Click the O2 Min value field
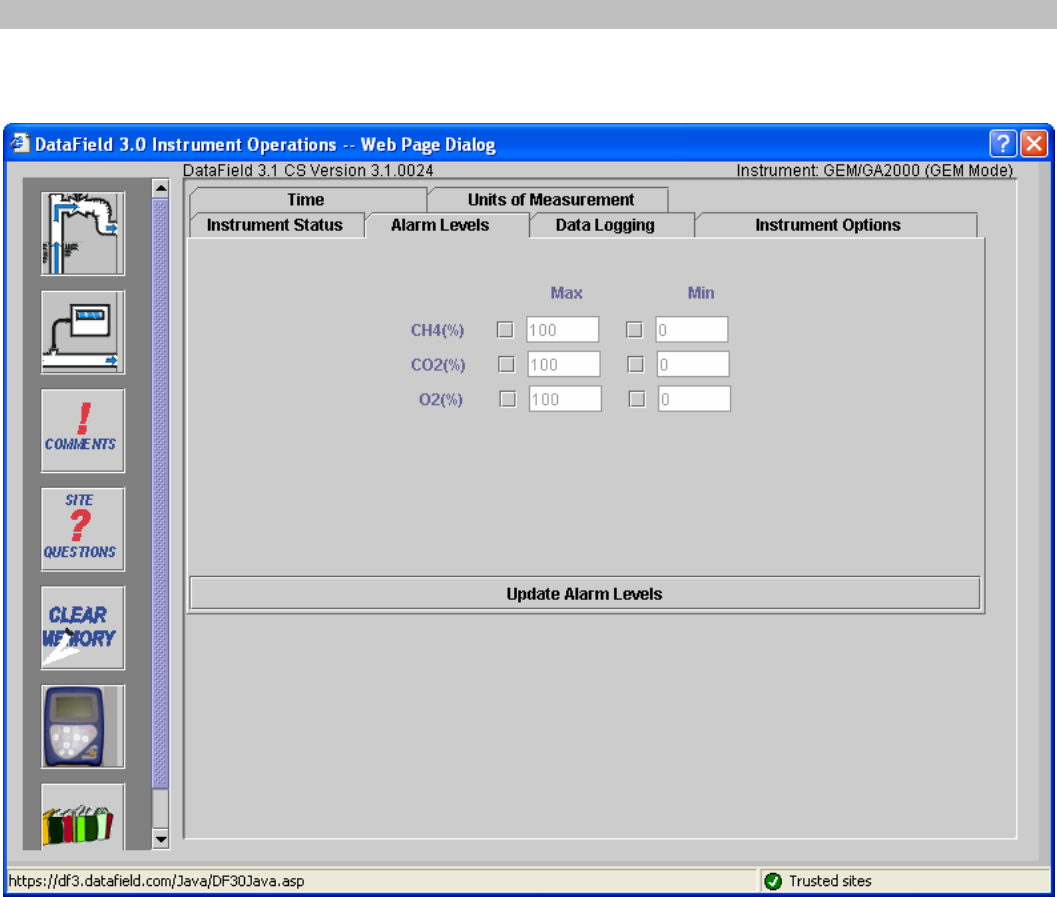 point(694,399)
